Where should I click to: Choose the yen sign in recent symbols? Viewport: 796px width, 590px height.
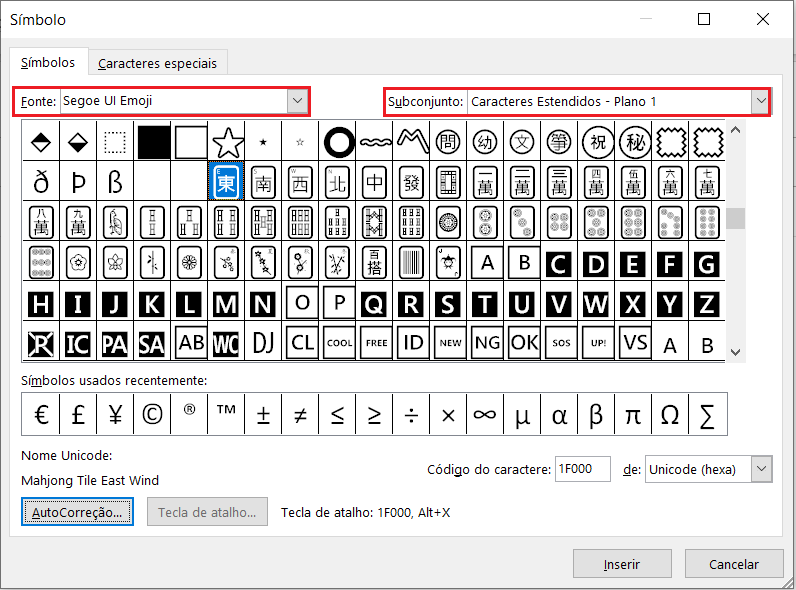tap(115, 414)
